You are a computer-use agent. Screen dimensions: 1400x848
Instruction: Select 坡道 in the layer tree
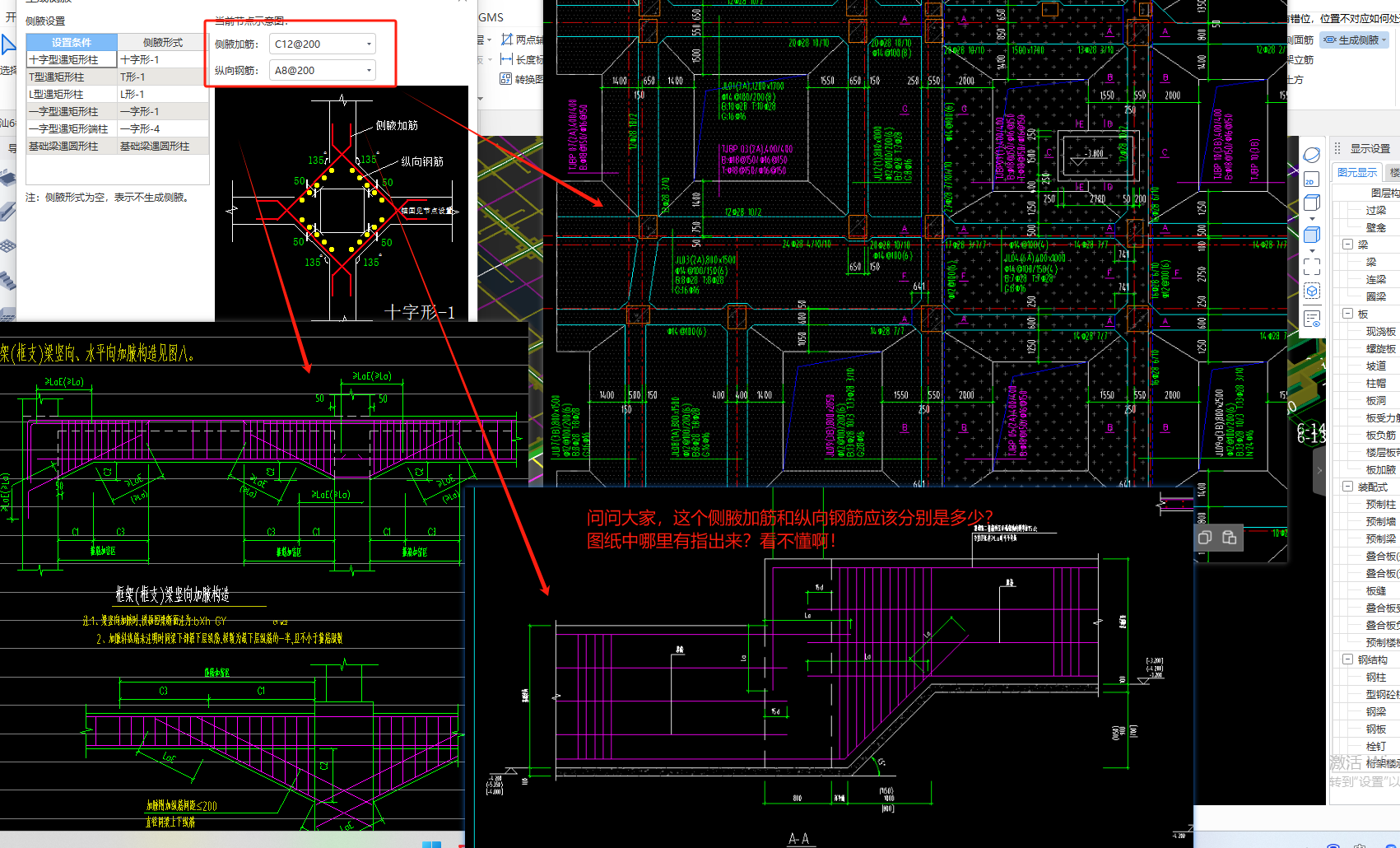[x=1376, y=366]
